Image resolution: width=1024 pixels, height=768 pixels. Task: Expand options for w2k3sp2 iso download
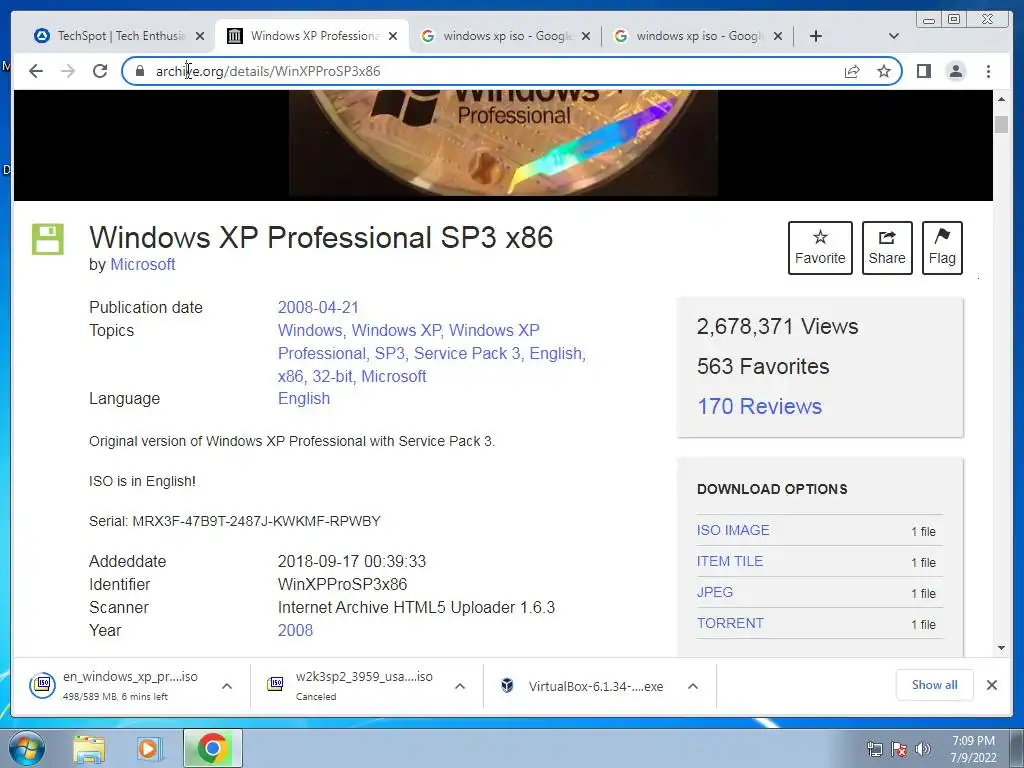pyautogui.click(x=460, y=686)
